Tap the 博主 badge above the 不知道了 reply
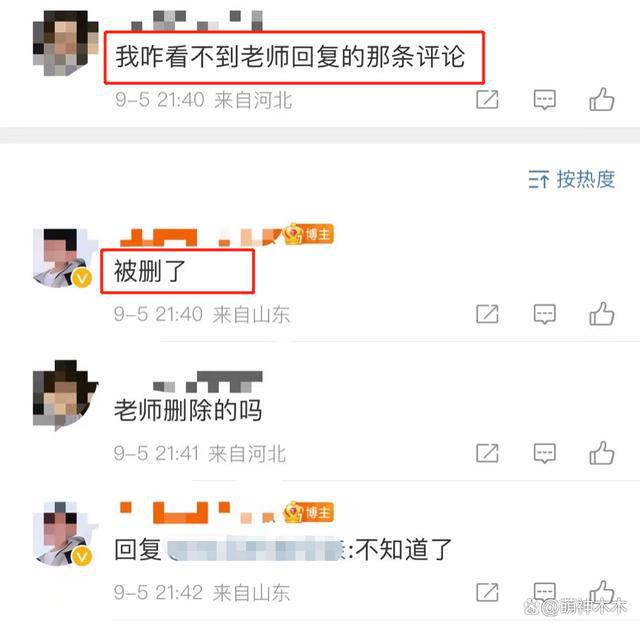 pyautogui.click(x=309, y=513)
